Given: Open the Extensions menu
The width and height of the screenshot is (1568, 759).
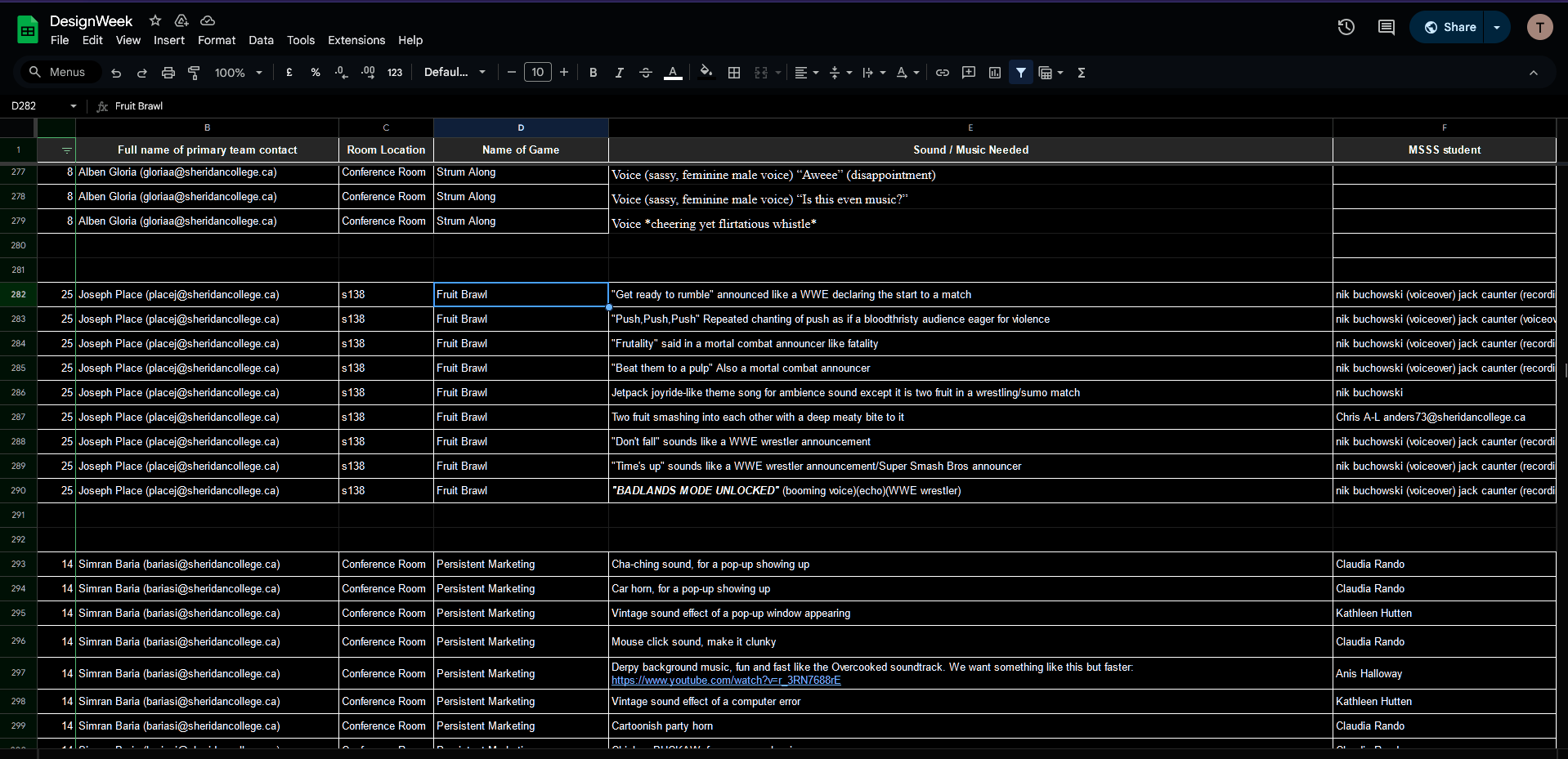Looking at the screenshot, I should pyautogui.click(x=356, y=40).
